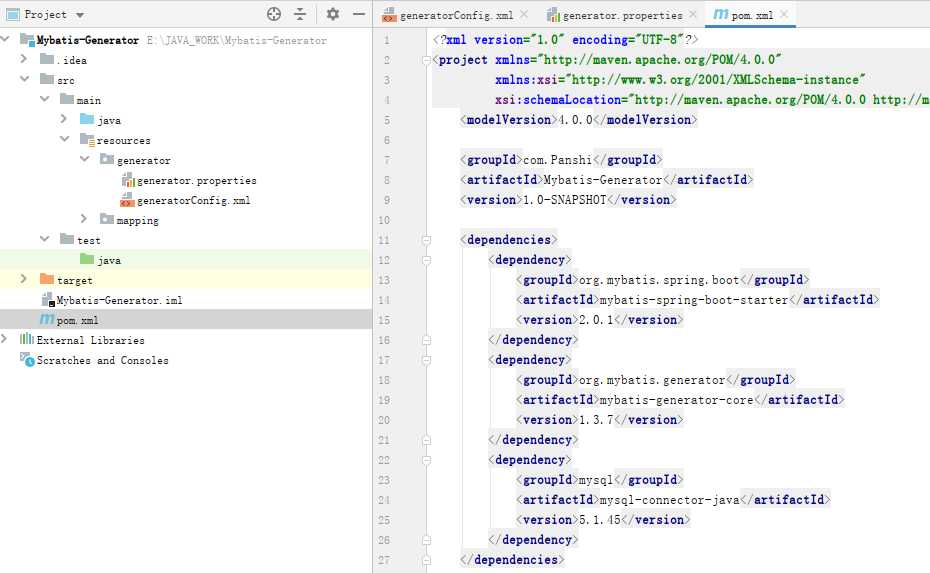Expand the mapping folder
930x573 pixels.
(x=84, y=219)
